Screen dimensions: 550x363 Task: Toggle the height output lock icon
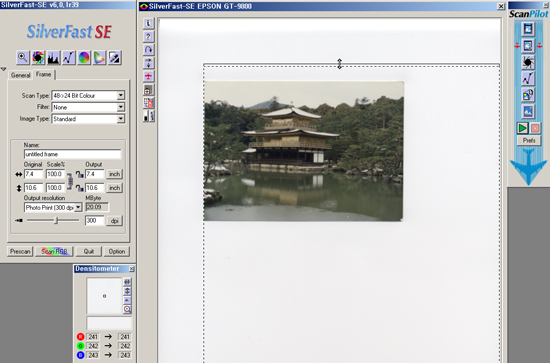tap(80, 188)
